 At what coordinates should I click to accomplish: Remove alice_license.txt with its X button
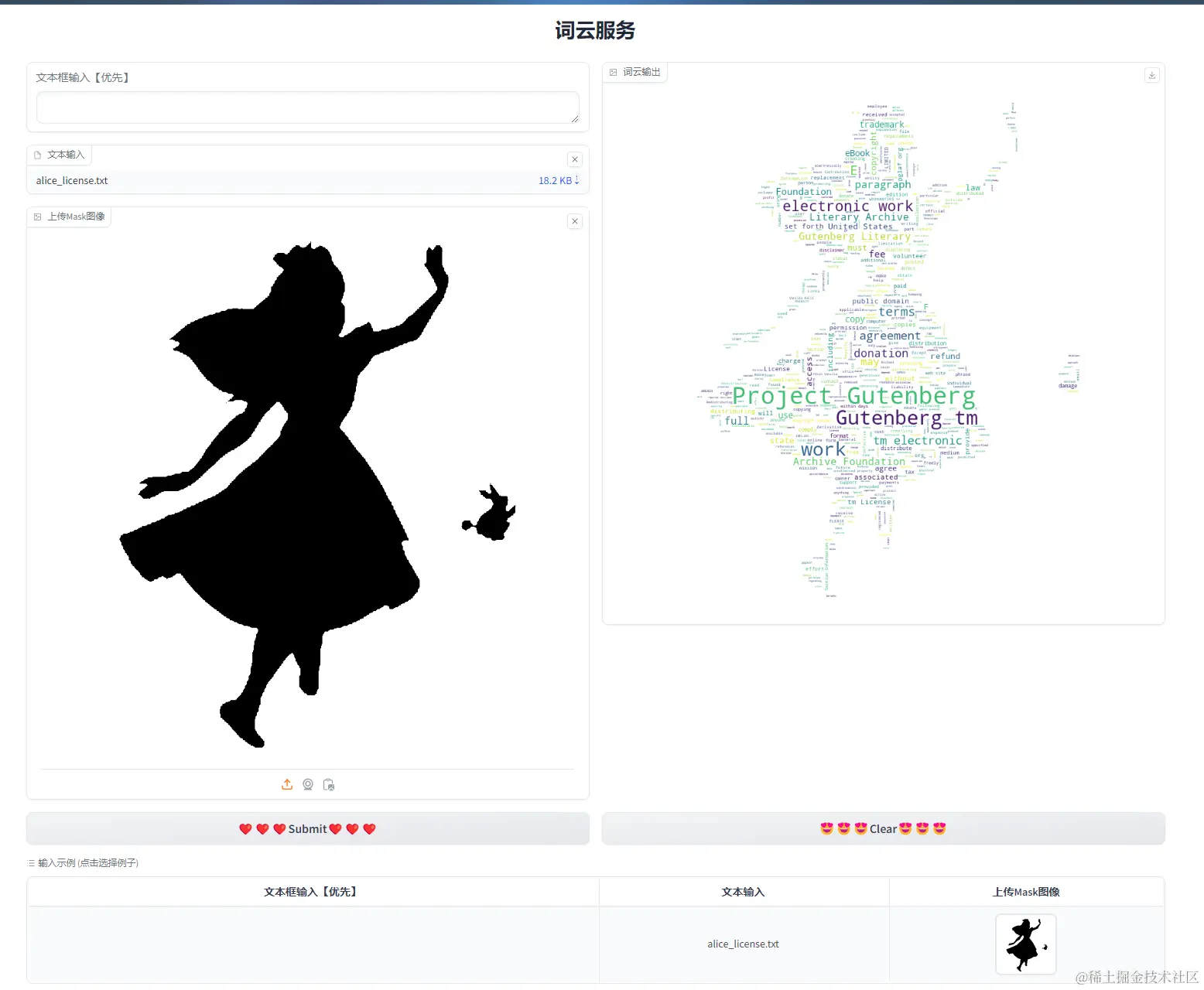click(x=575, y=159)
